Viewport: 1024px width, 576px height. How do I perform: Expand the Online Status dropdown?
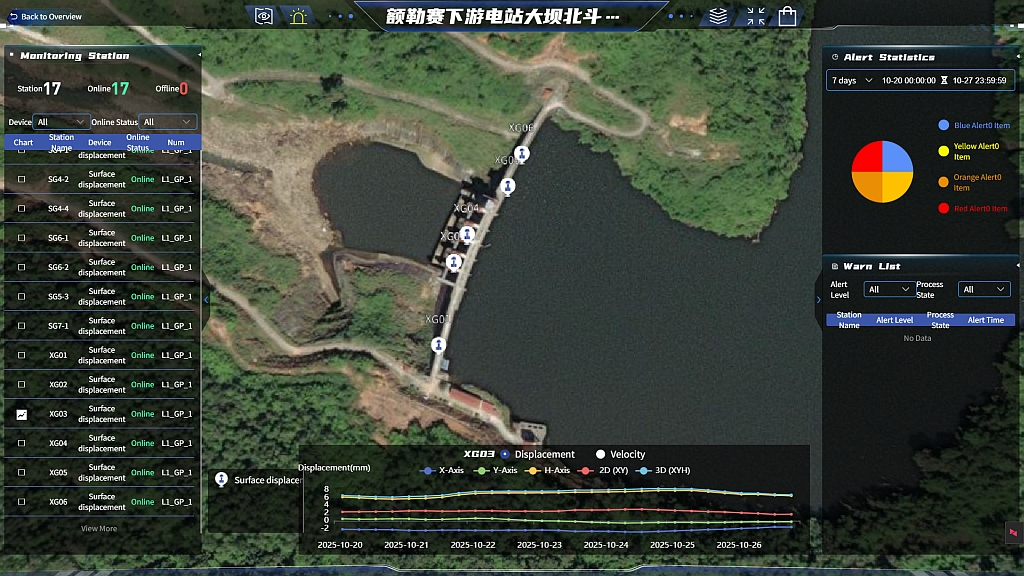point(168,122)
